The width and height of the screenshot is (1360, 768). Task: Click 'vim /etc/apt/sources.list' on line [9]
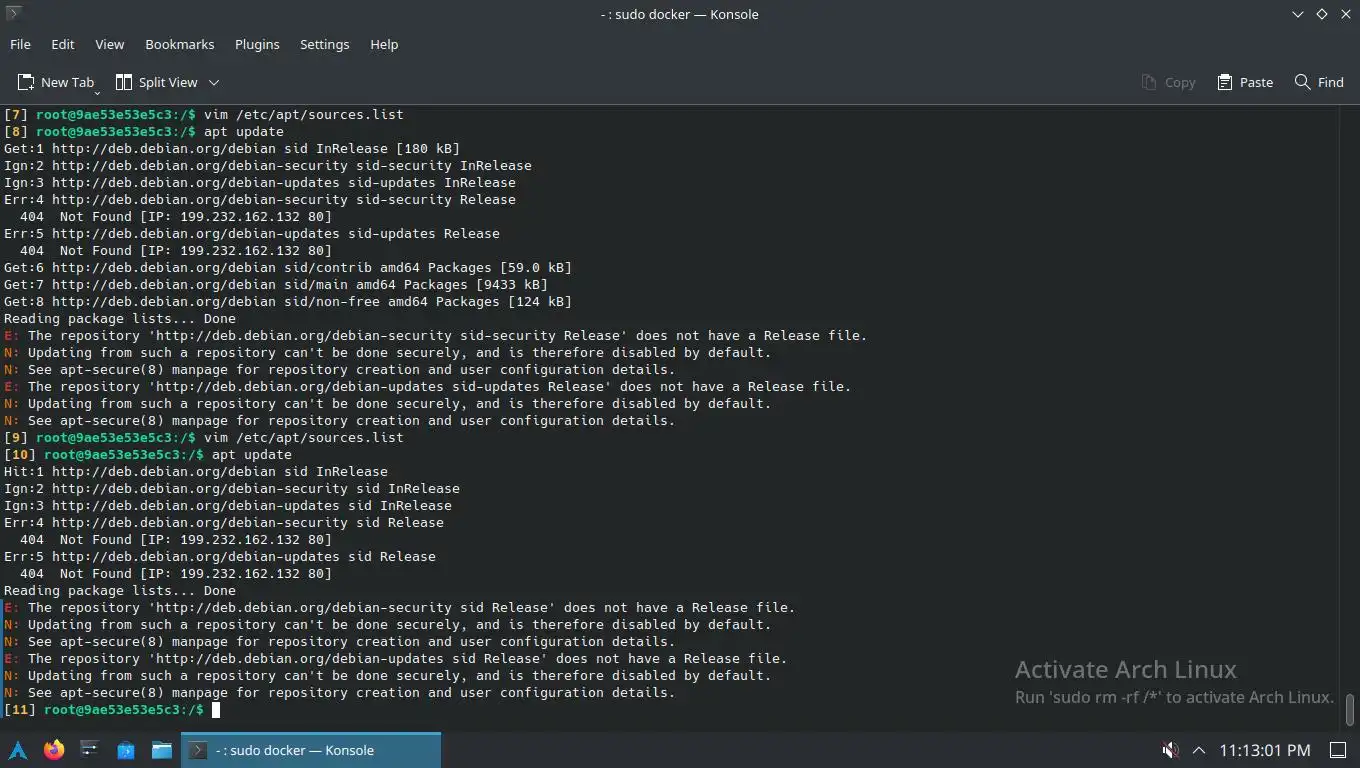(x=304, y=437)
